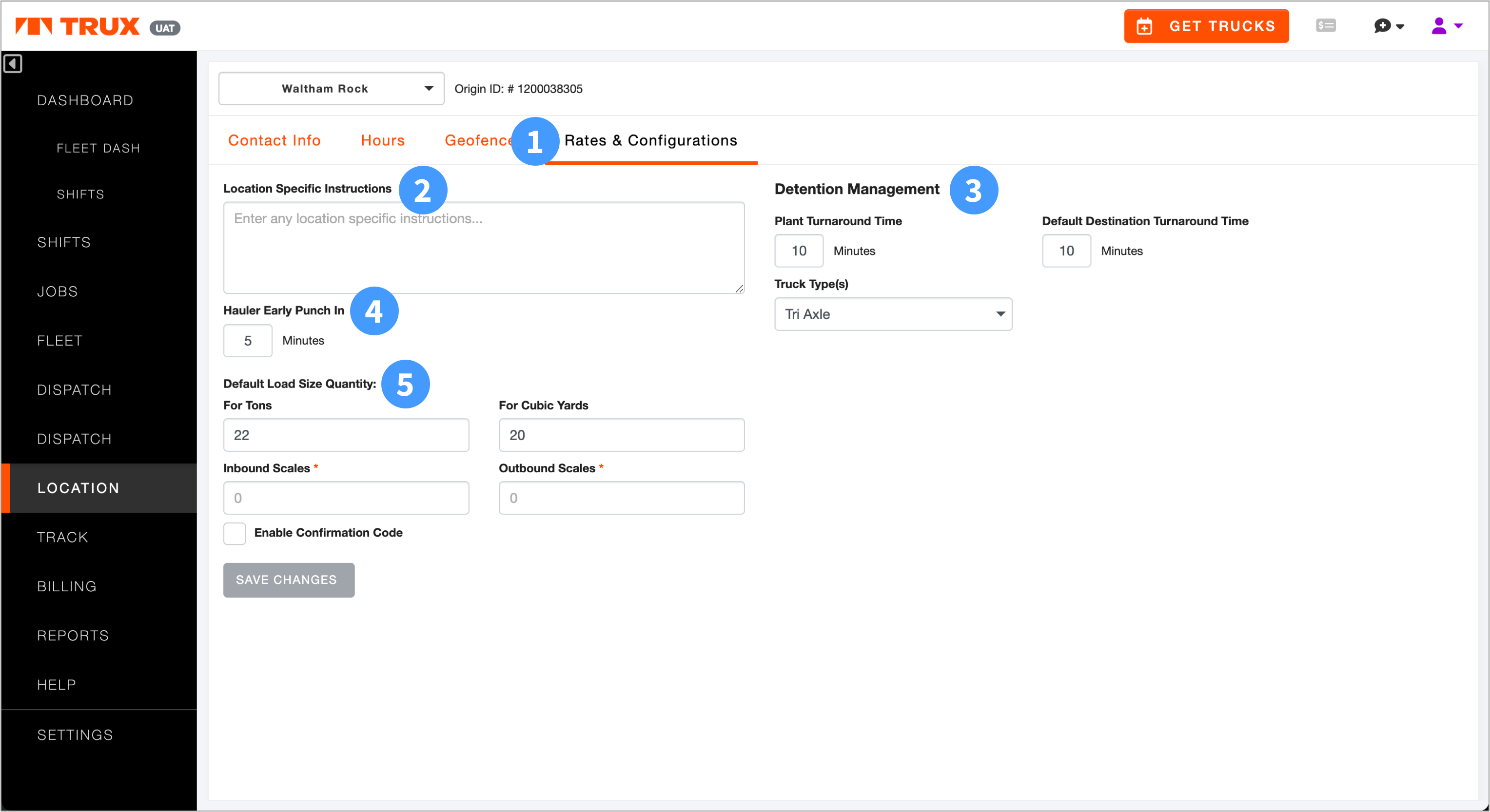Click the Inbound Scales input field
Image resolution: width=1490 pixels, height=812 pixels.
click(x=346, y=498)
